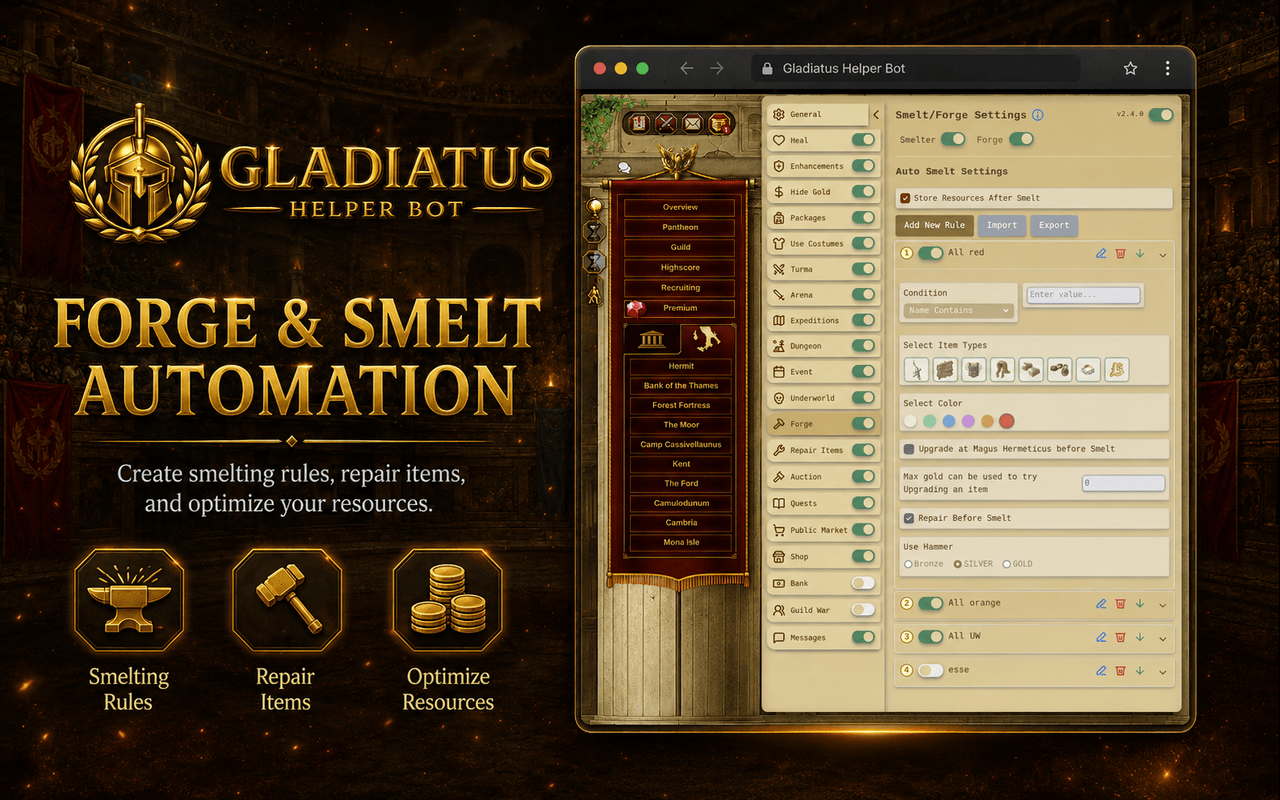Open the game mail envelope icon

point(693,124)
